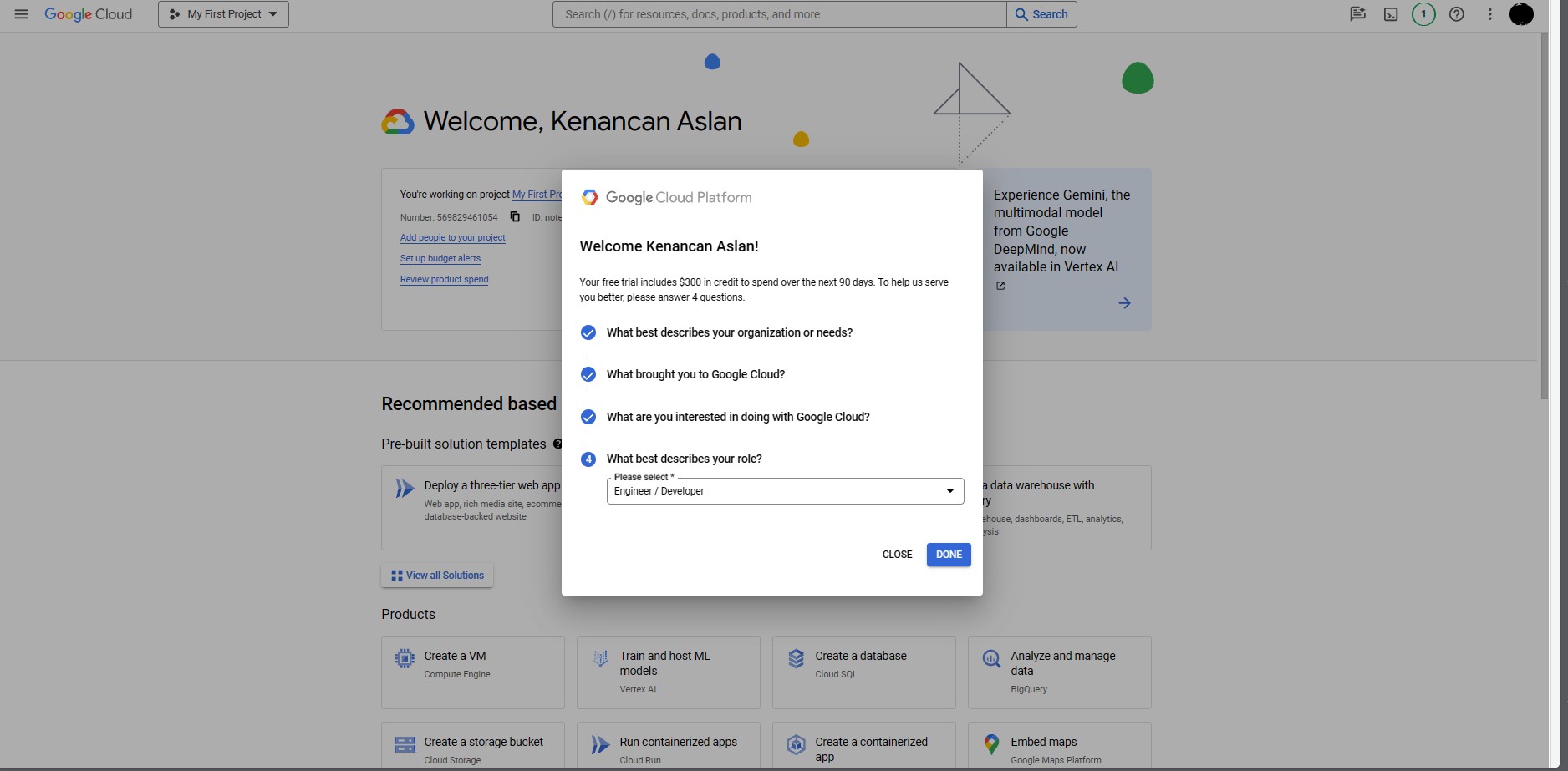Open the Gemini Vertex AI arrow
Image resolution: width=1568 pixels, height=771 pixels.
1124,303
